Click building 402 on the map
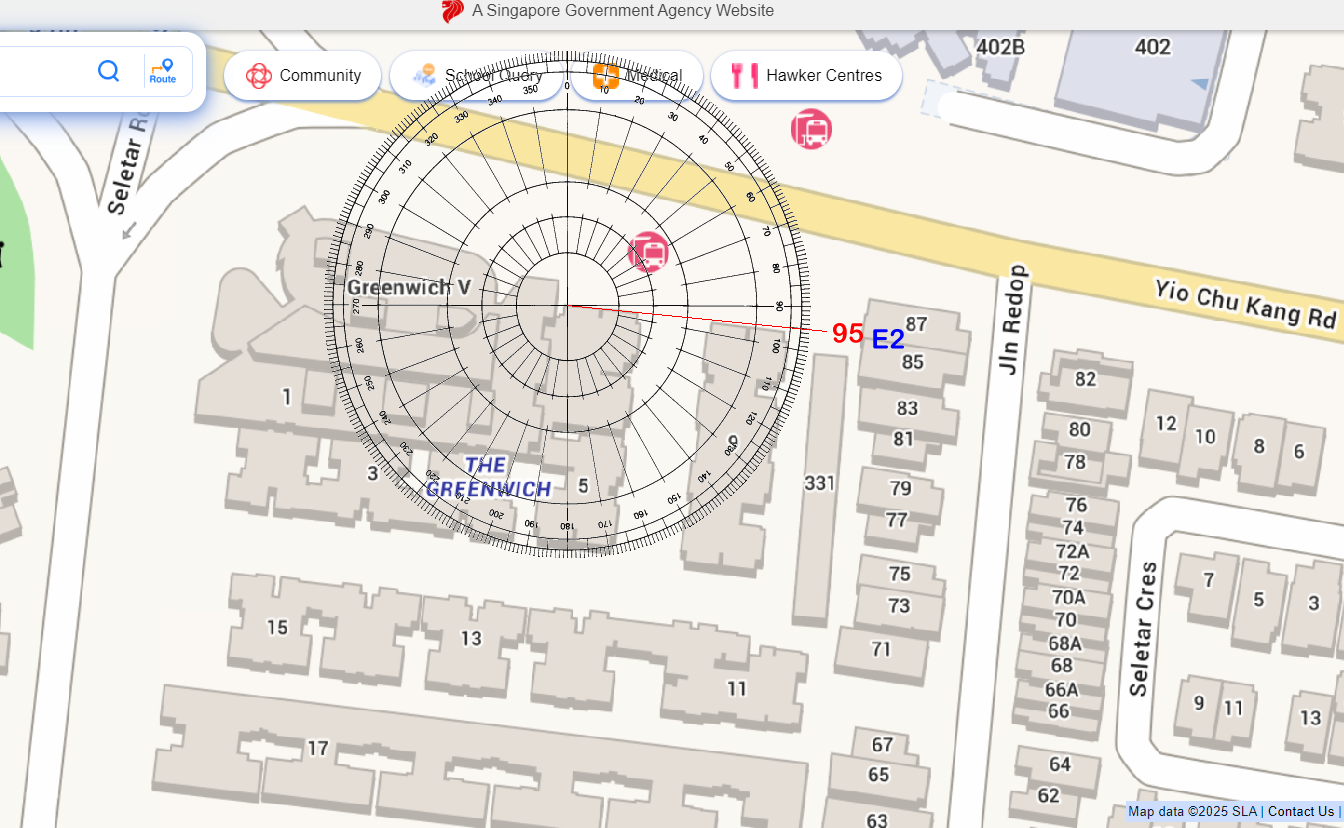 click(x=1152, y=47)
